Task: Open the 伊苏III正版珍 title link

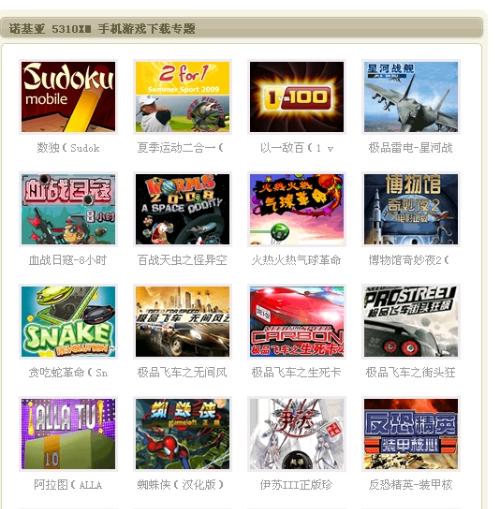Action: pyautogui.click(x=296, y=485)
